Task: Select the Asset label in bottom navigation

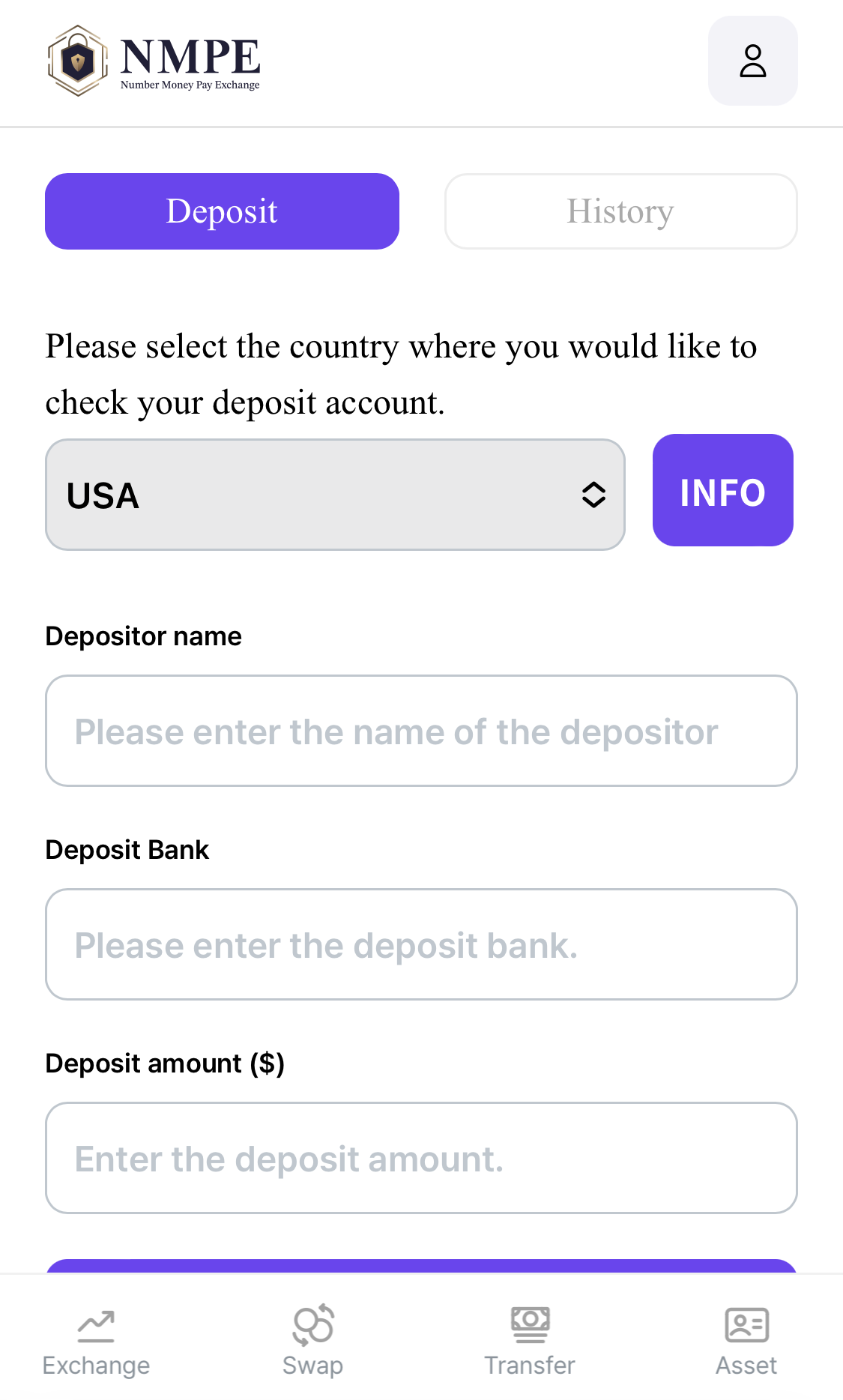Action: tap(746, 1366)
